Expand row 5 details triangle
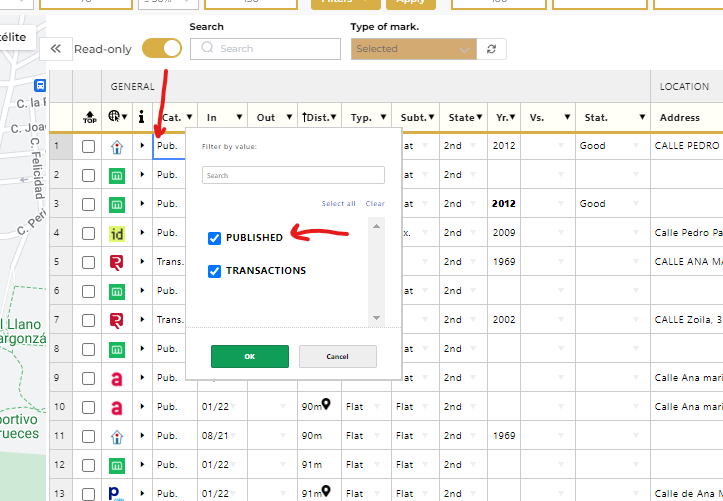Screen dimensions: 723x501 click(142, 261)
